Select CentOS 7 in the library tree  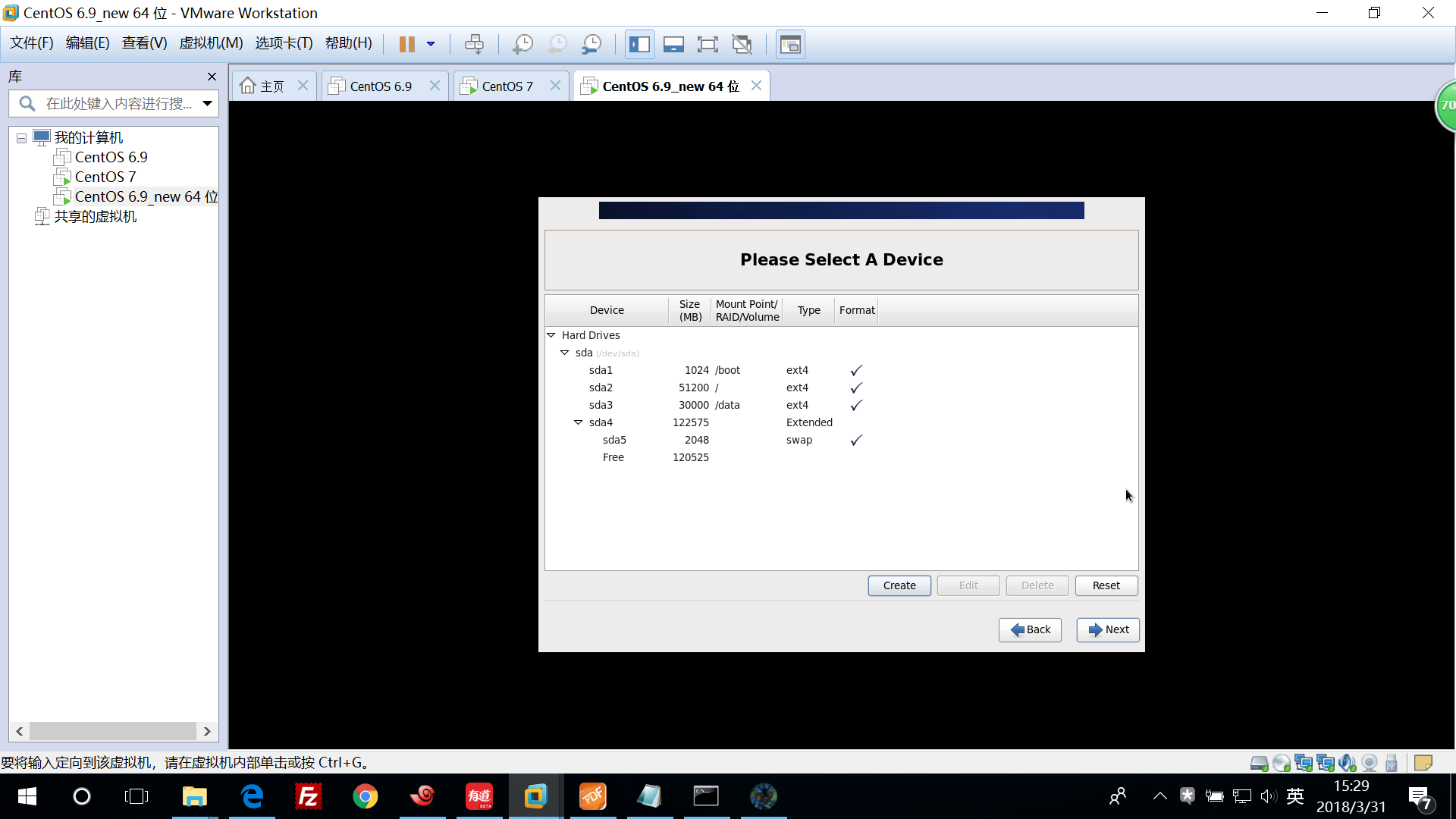(105, 177)
